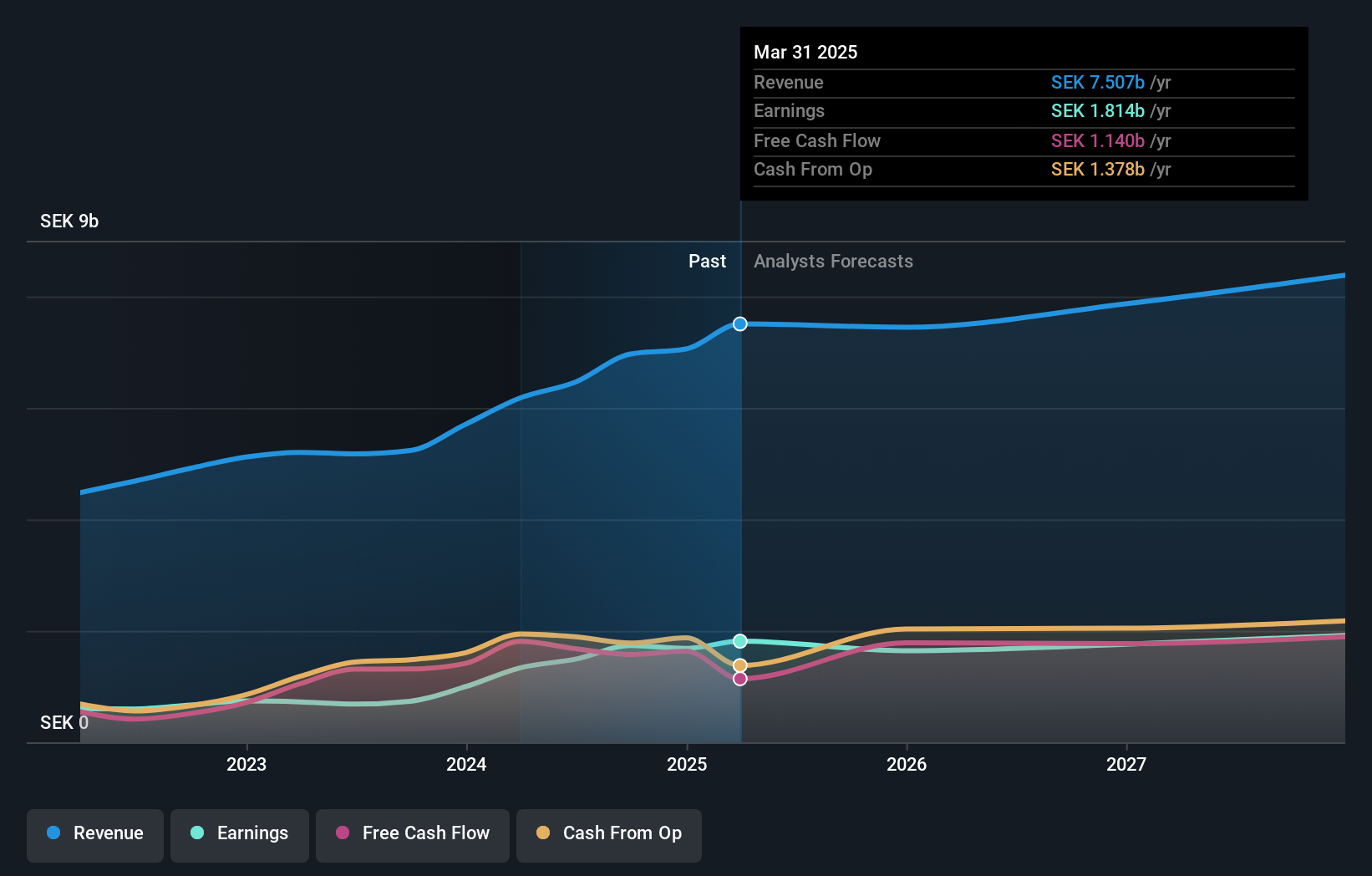This screenshot has width=1372, height=876.
Task: Click the orange Cash From Op data point
Action: click(x=740, y=665)
